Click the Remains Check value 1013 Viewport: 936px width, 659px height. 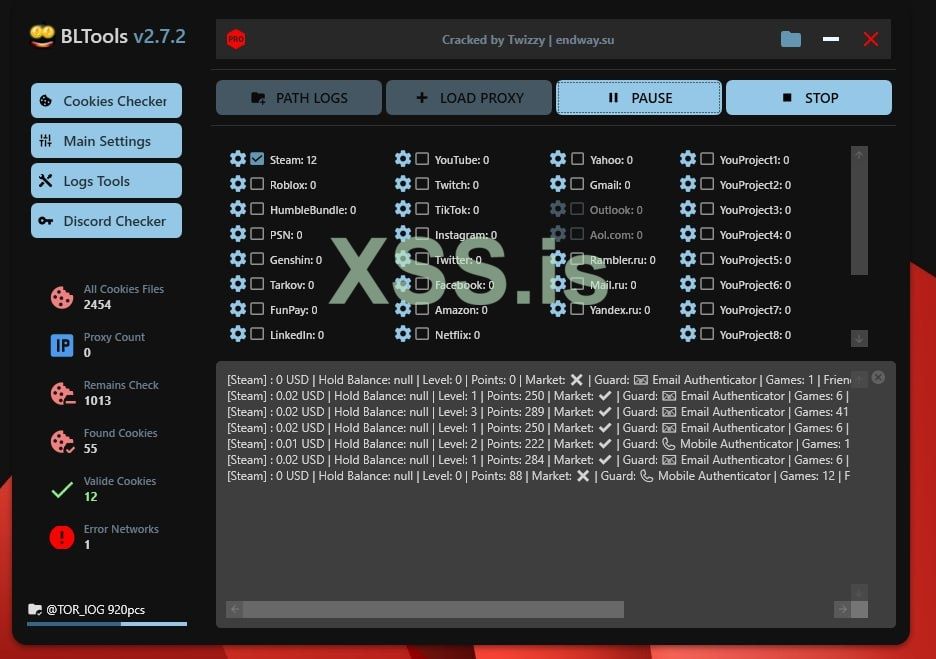point(97,401)
